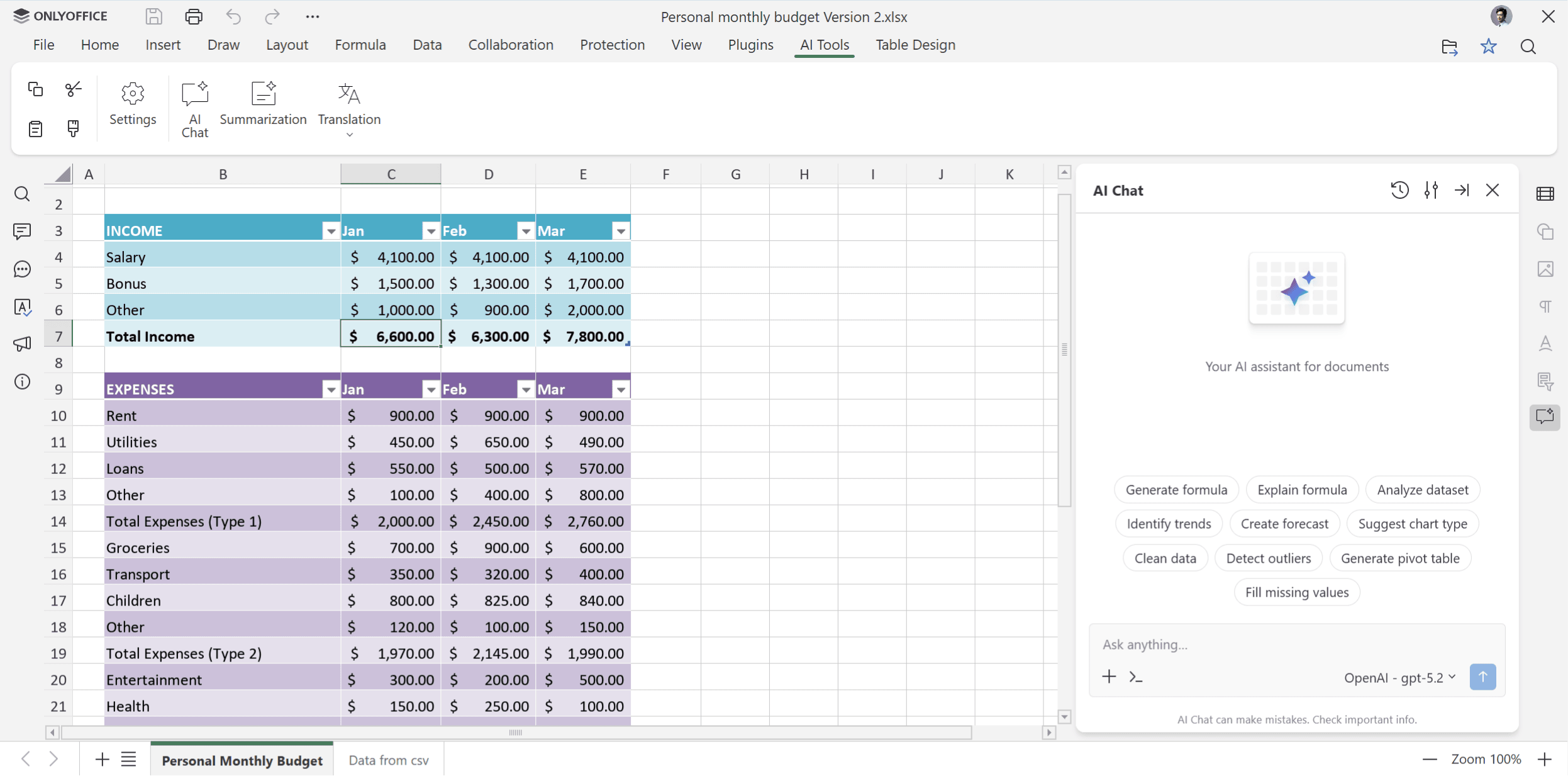Open the INCOME column filter dropdown
Viewport: 1568px width, 776px height.
[331, 231]
